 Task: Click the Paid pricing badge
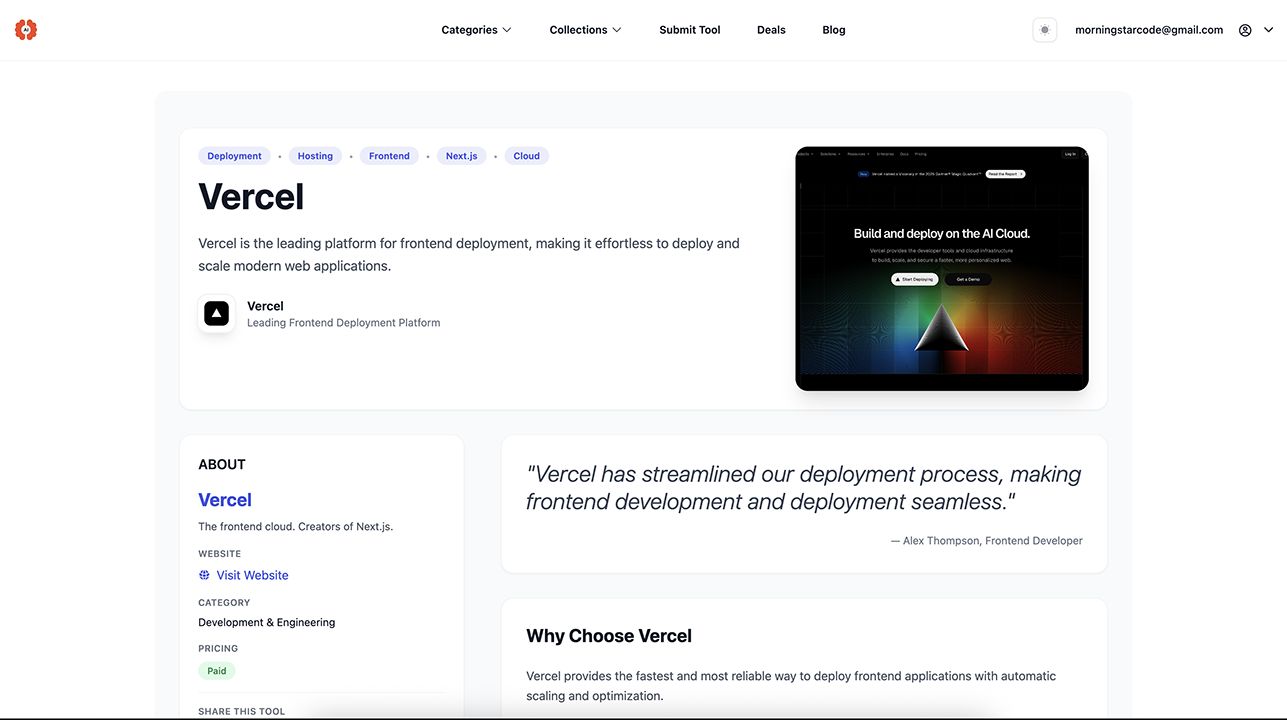coord(217,671)
